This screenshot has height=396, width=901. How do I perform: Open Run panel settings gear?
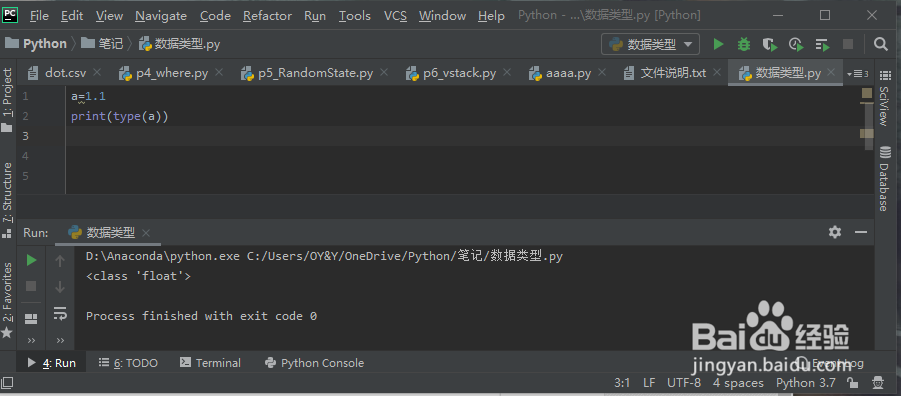point(835,232)
